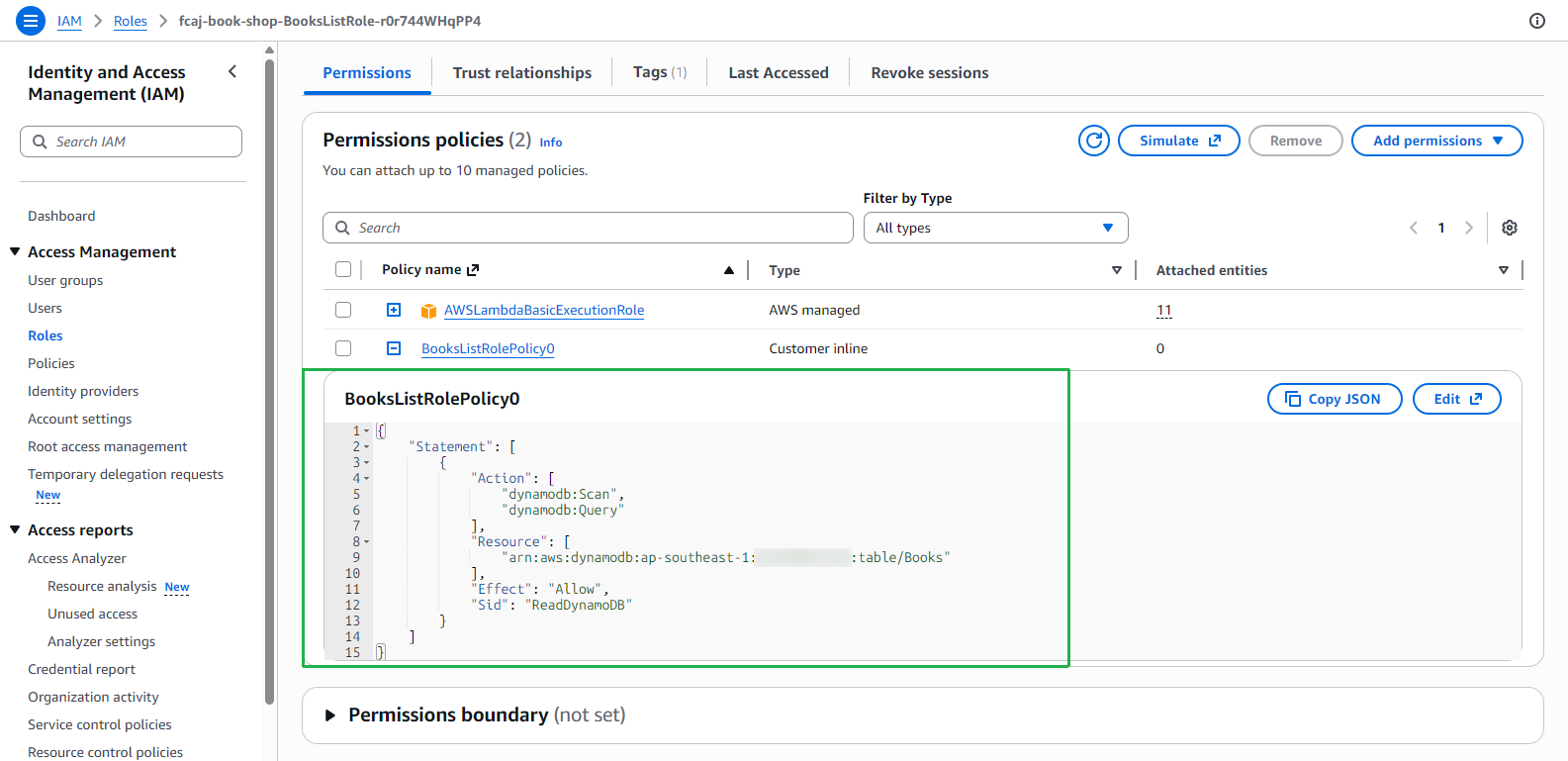Focus the policies Search field
The width and height of the screenshot is (1568, 761).
588,228
